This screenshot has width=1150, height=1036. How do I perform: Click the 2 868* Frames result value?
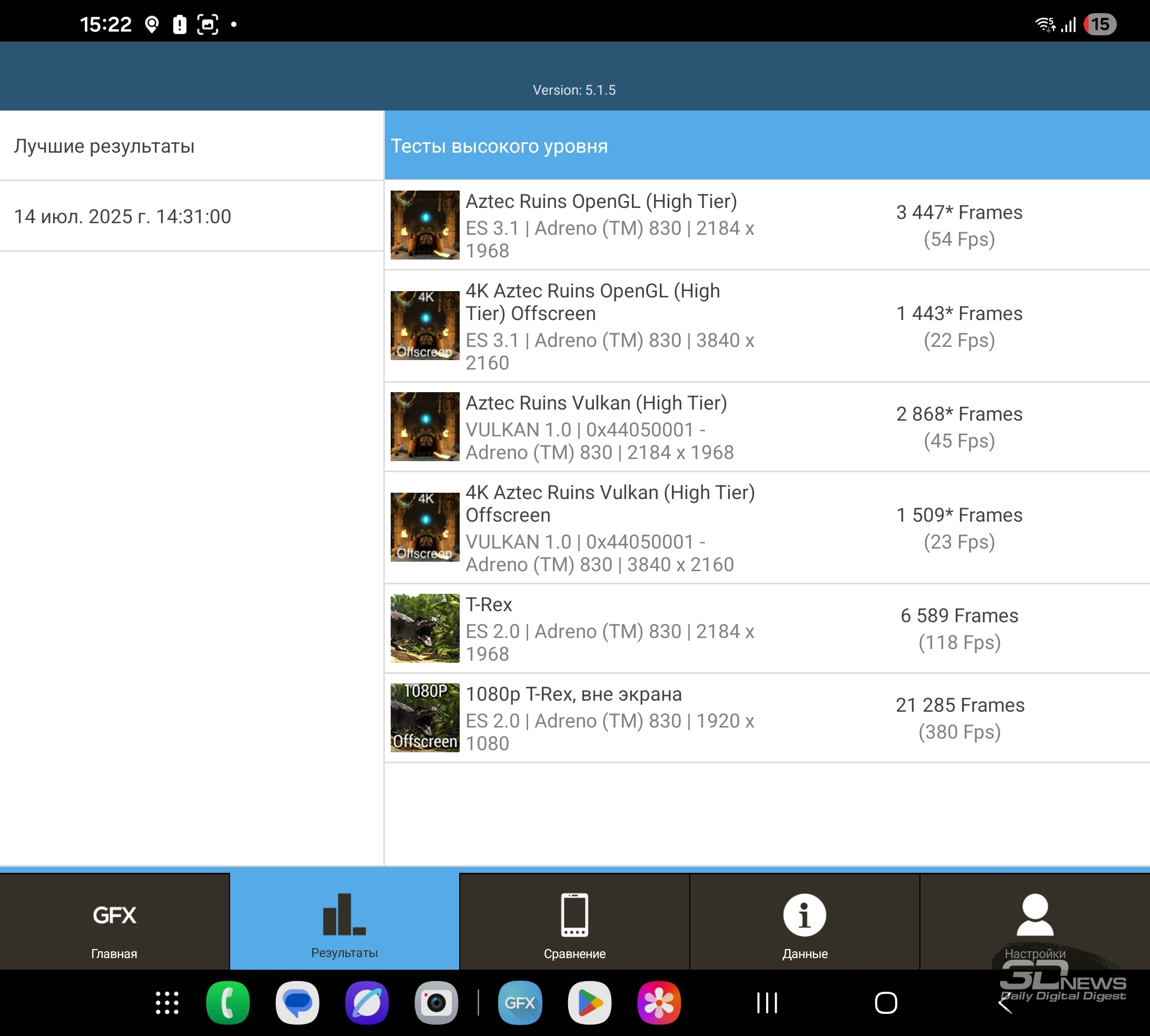click(x=959, y=414)
